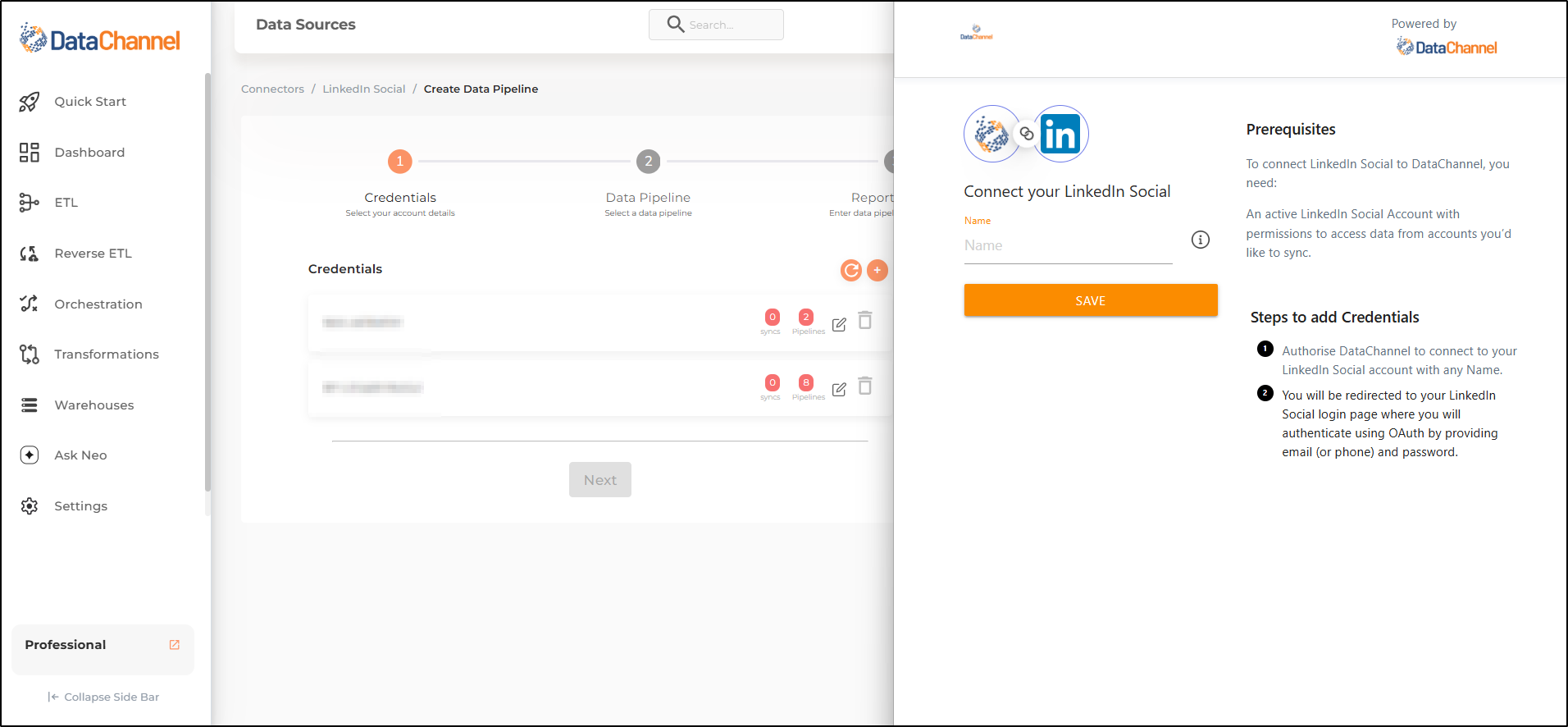Show info tooltip next to Name

(1201, 240)
